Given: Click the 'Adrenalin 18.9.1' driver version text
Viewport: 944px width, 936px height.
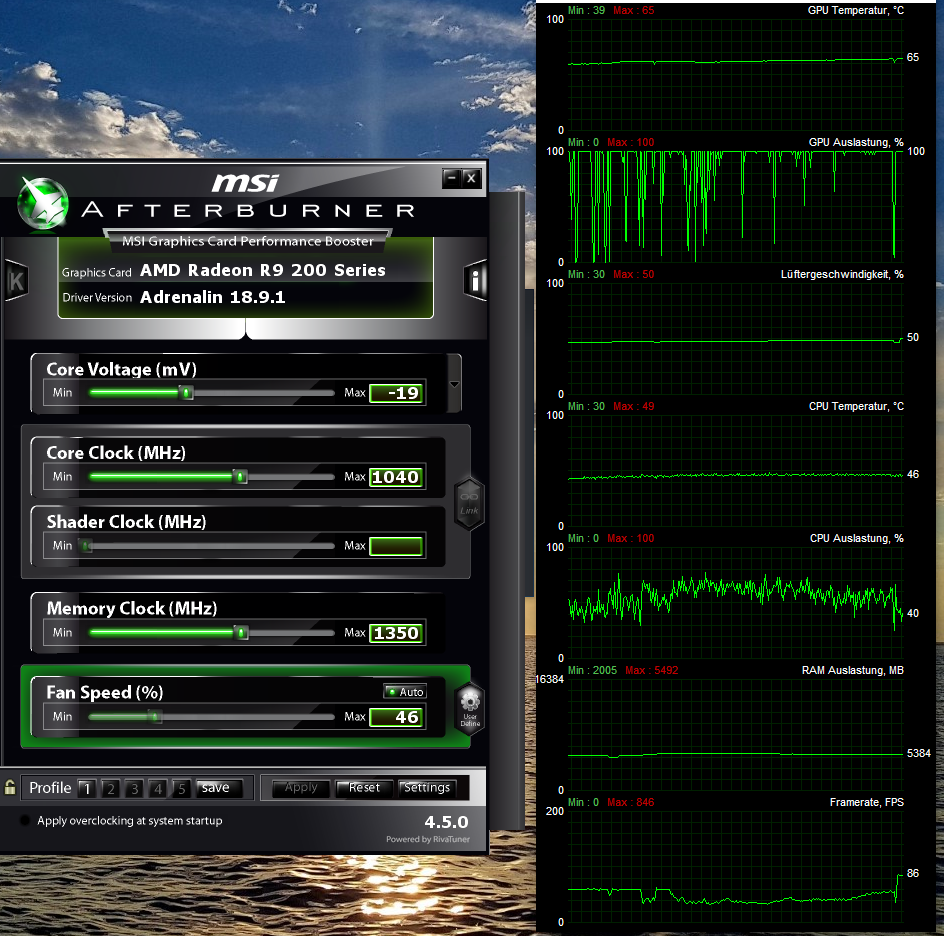Looking at the screenshot, I should click(213, 297).
